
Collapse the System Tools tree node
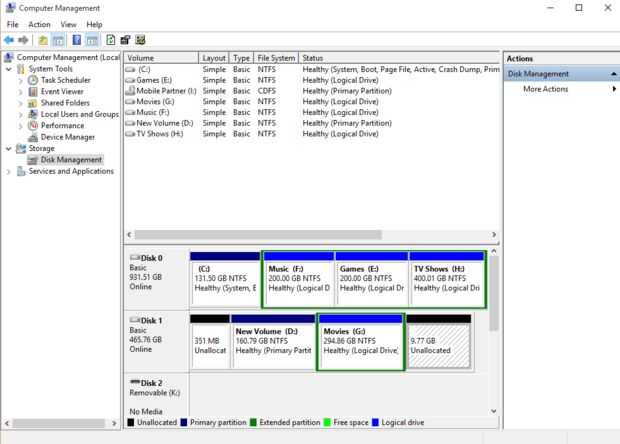9,69
